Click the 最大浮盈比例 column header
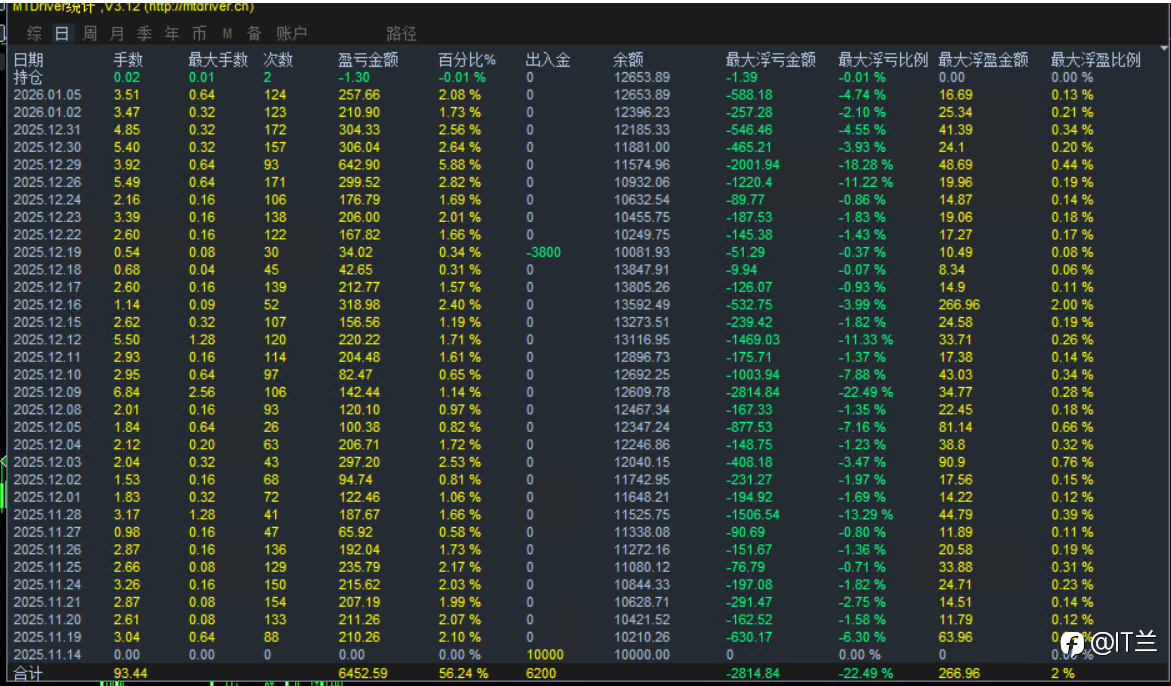 click(1096, 60)
